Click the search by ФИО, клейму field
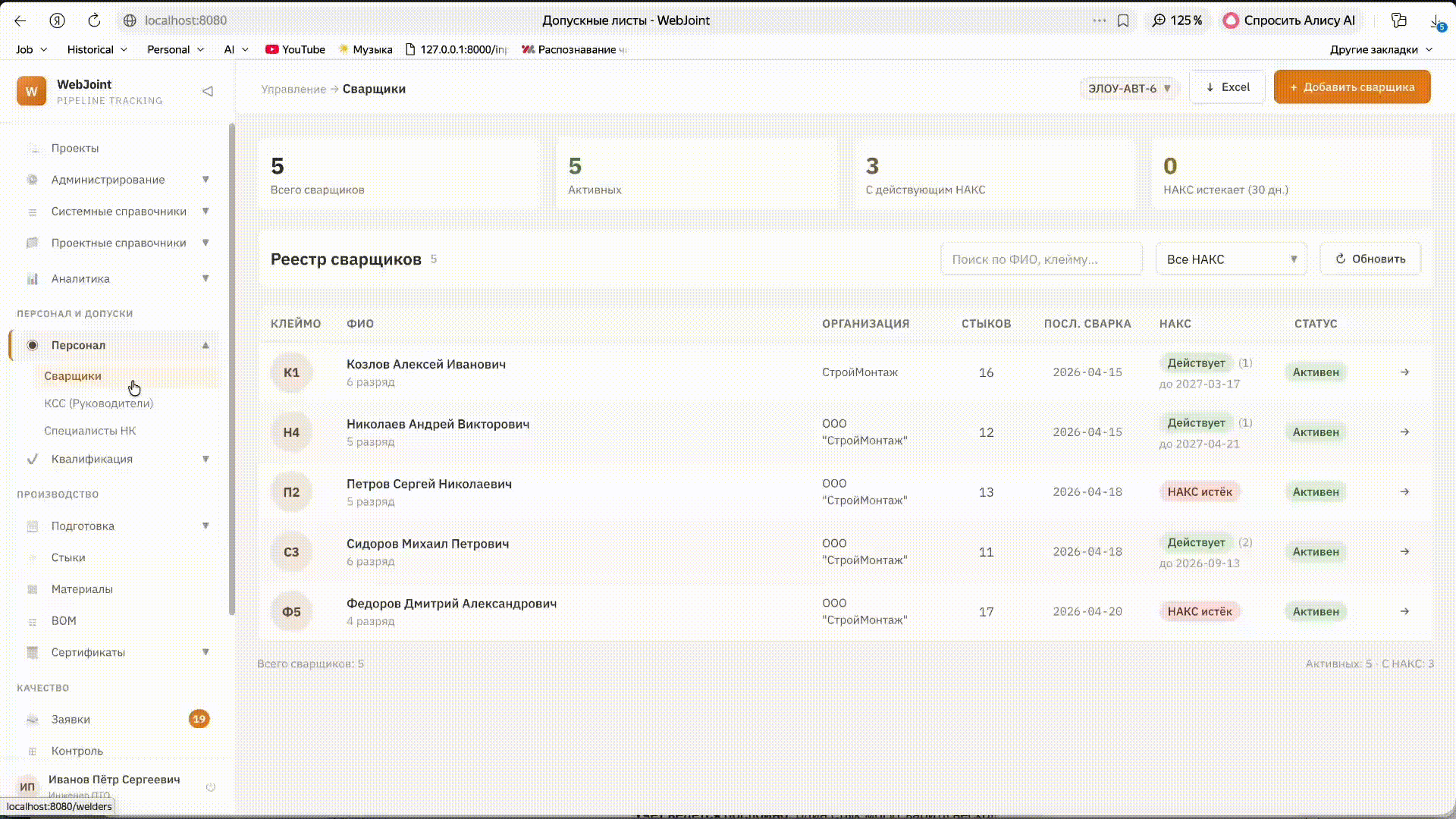The width and height of the screenshot is (1456, 819). click(1041, 259)
